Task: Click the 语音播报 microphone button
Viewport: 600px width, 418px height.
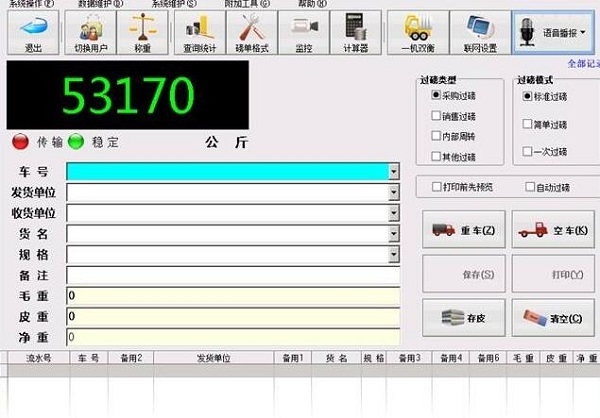Action: (553, 33)
